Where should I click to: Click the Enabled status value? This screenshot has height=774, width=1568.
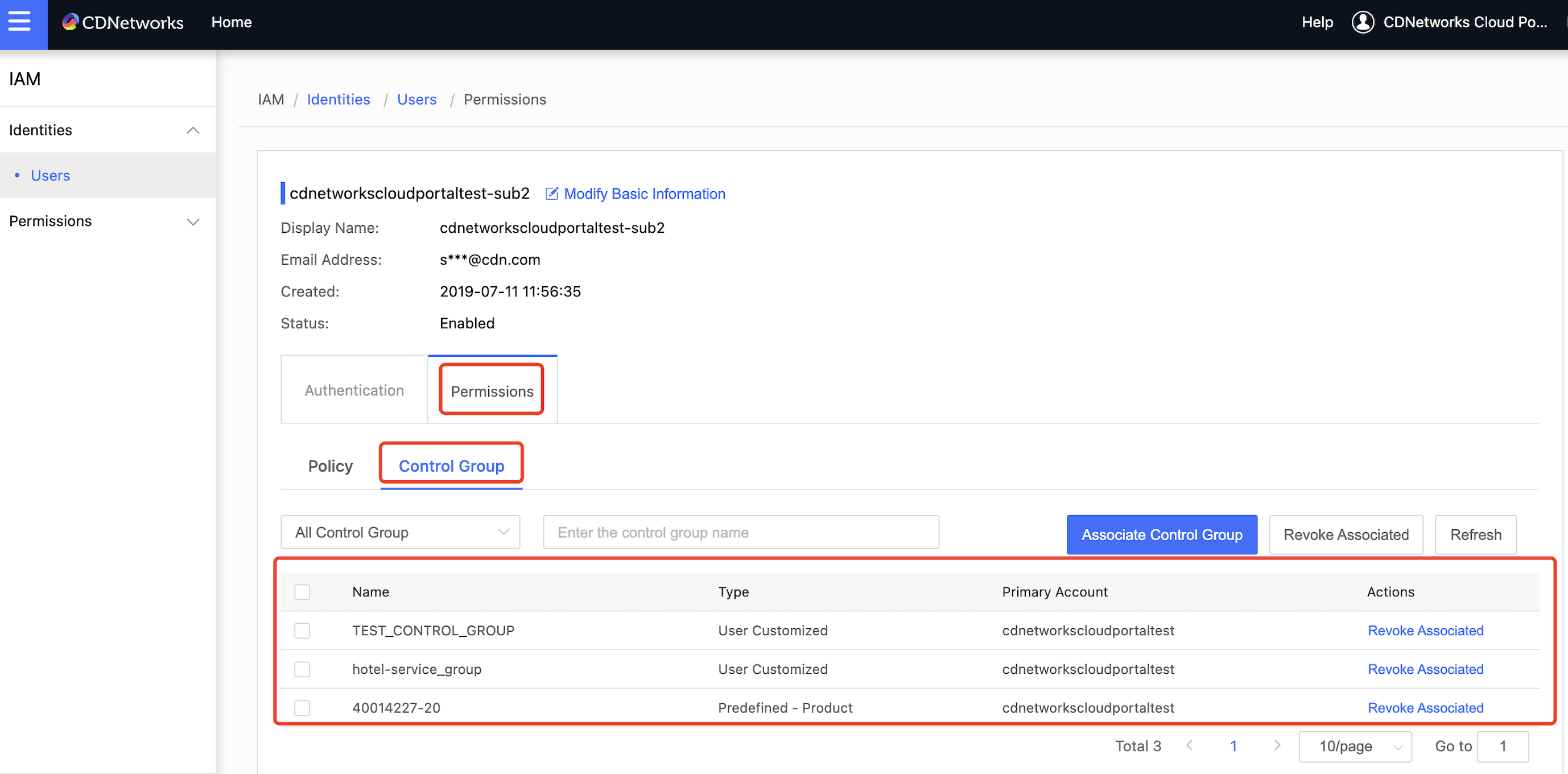click(467, 323)
